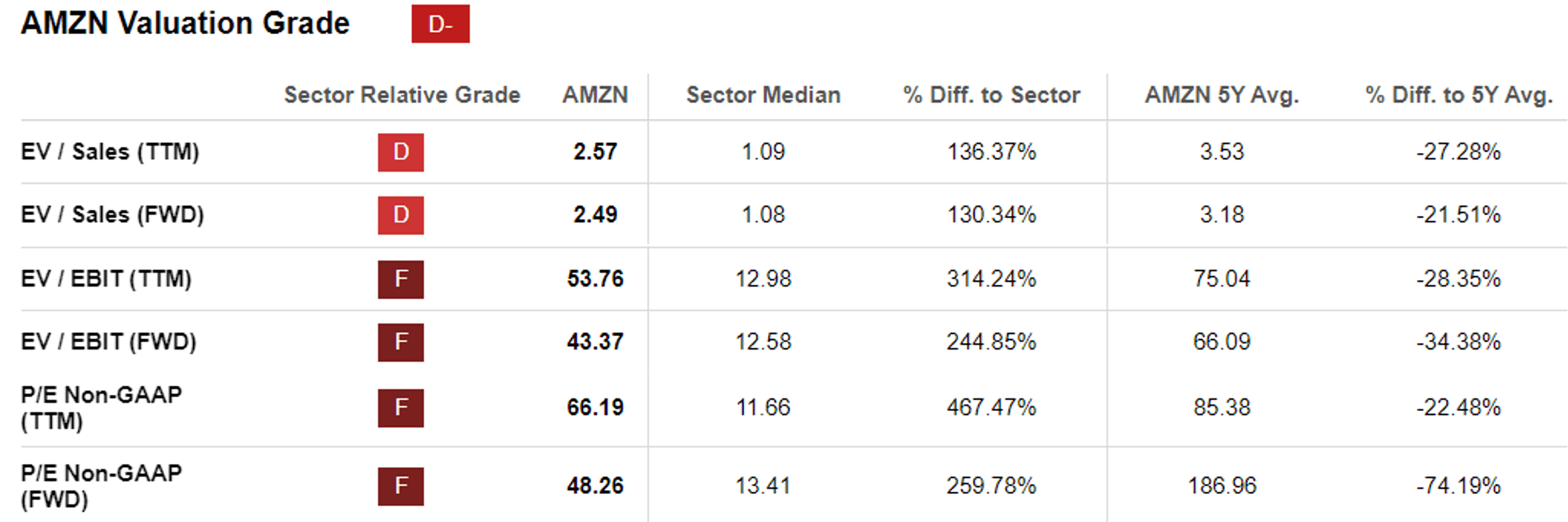This screenshot has height=522, width=1568.
Task: Click the D grade for EV / Sales (TTM)
Action: [401, 152]
